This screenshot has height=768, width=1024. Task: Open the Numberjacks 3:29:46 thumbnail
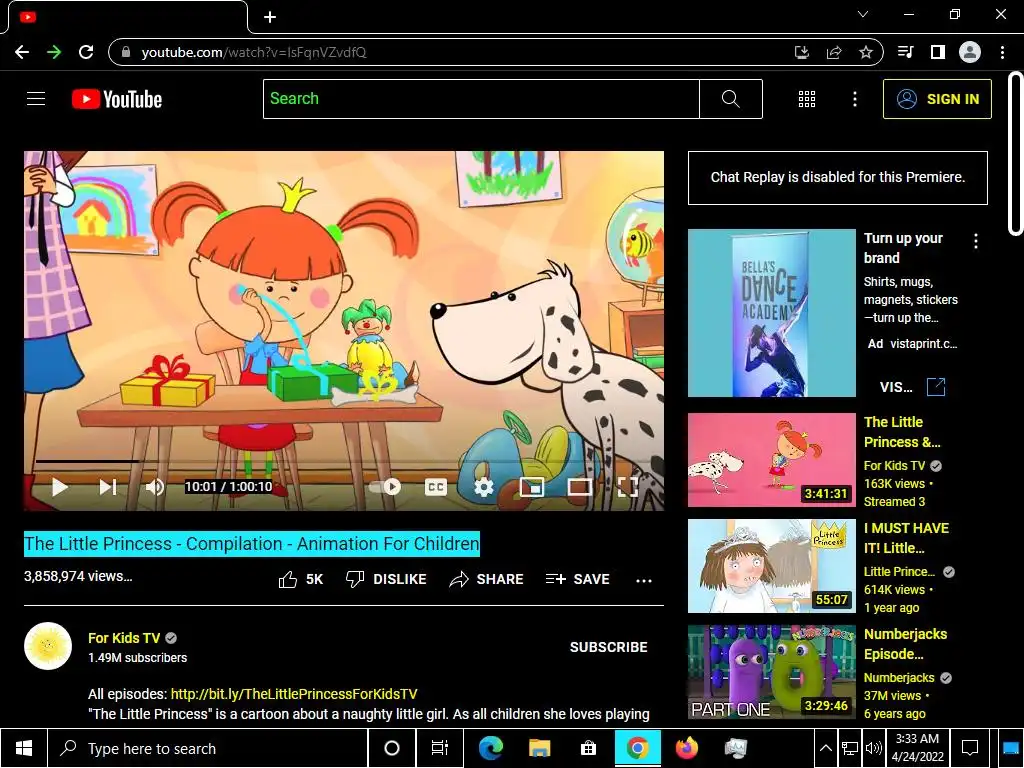[x=772, y=672]
